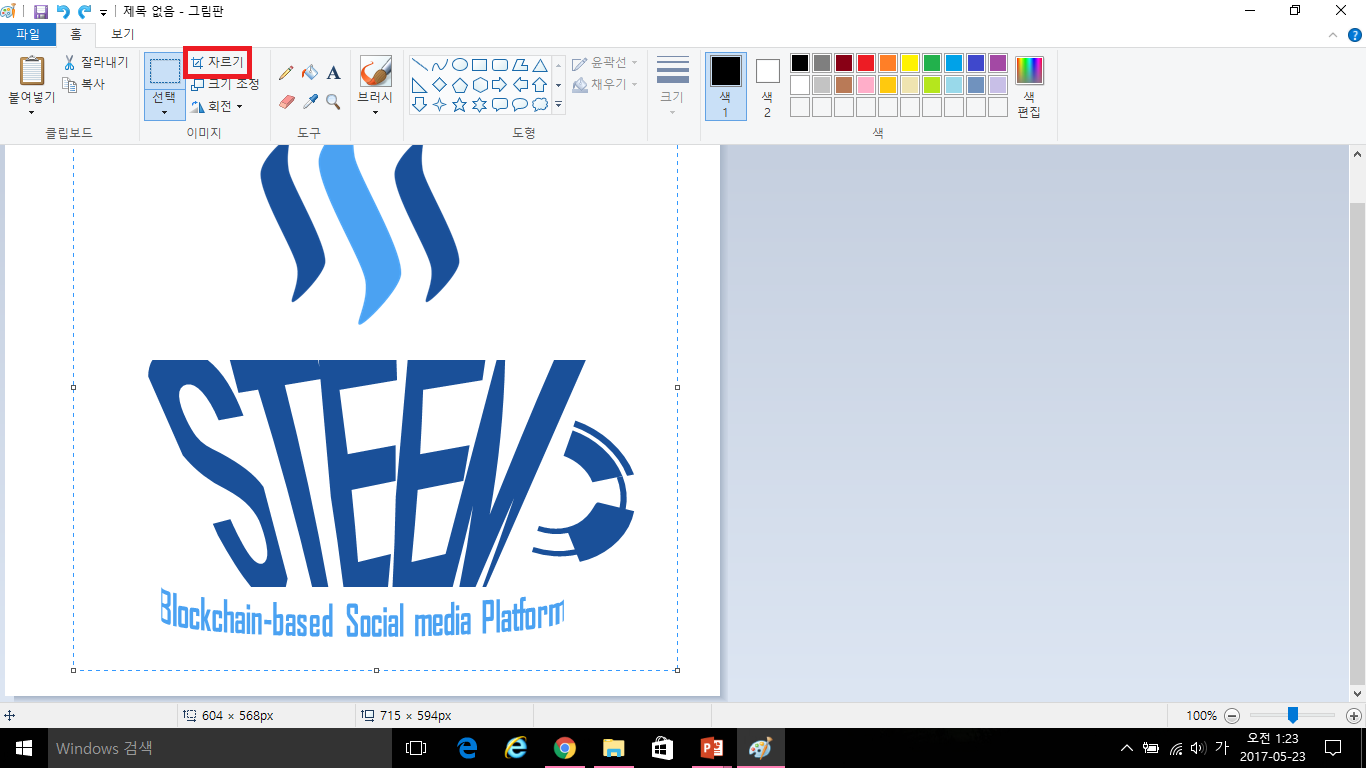Choose the Triangle shape
The width and height of the screenshot is (1366, 768).
click(x=539, y=65)
